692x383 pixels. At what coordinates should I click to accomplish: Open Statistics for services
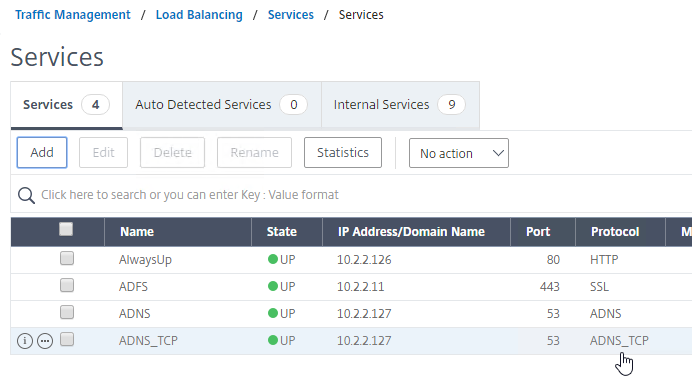pos(343,153)
